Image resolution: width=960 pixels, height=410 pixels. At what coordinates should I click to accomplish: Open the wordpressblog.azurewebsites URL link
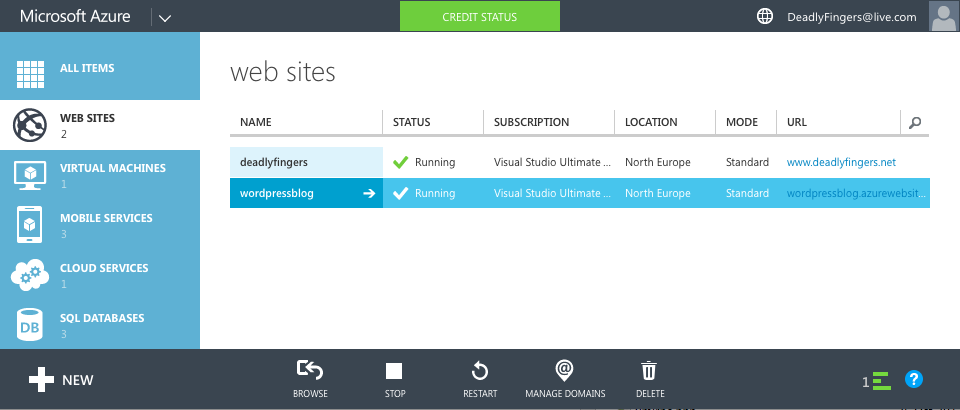pos(856,193)
